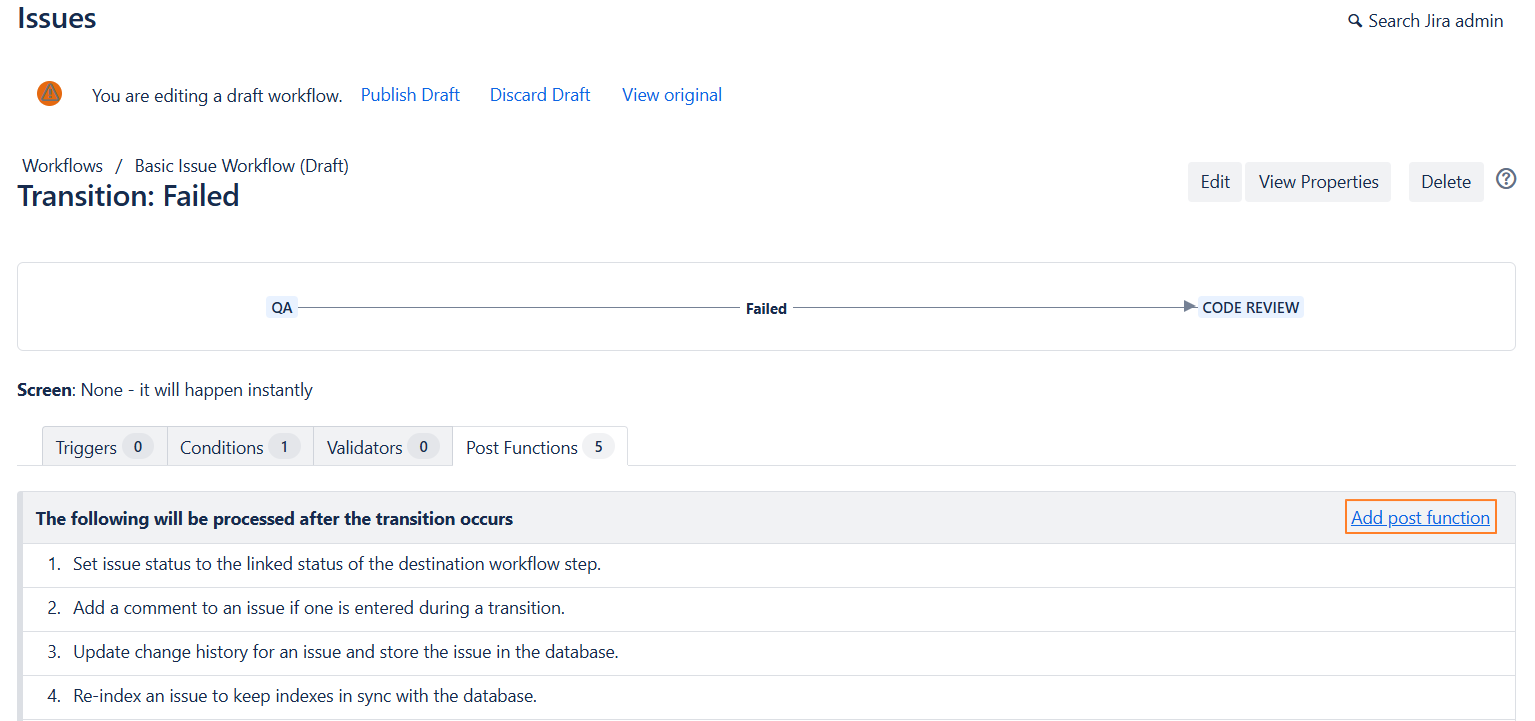
Task: Delete the Failed transition
Action: [x=1445, y=182]
